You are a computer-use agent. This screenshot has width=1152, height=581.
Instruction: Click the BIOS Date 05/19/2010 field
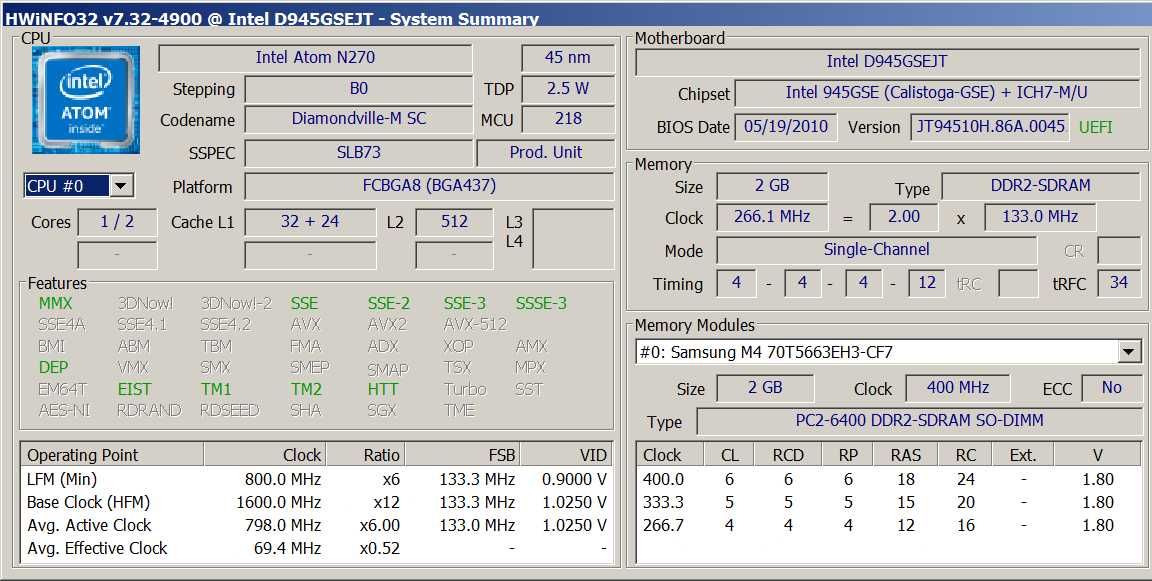[786, 126]
